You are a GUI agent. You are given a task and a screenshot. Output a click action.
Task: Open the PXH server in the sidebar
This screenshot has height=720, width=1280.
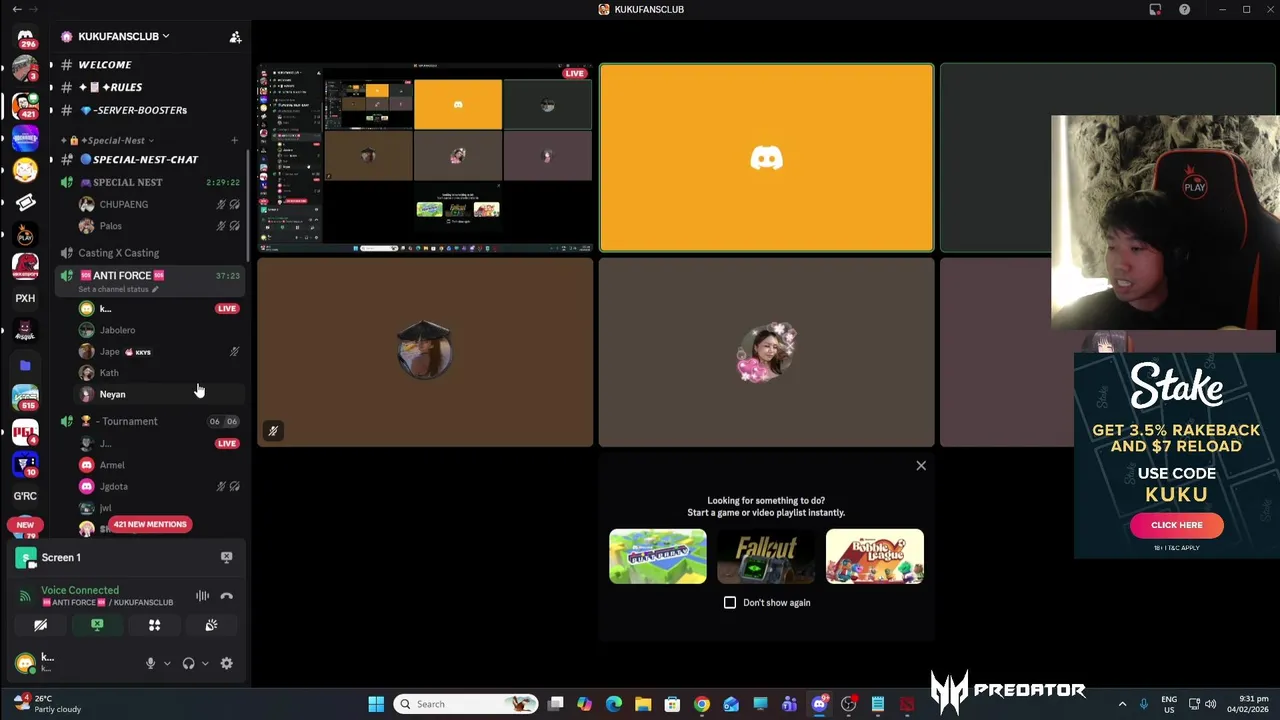[25, 298]
